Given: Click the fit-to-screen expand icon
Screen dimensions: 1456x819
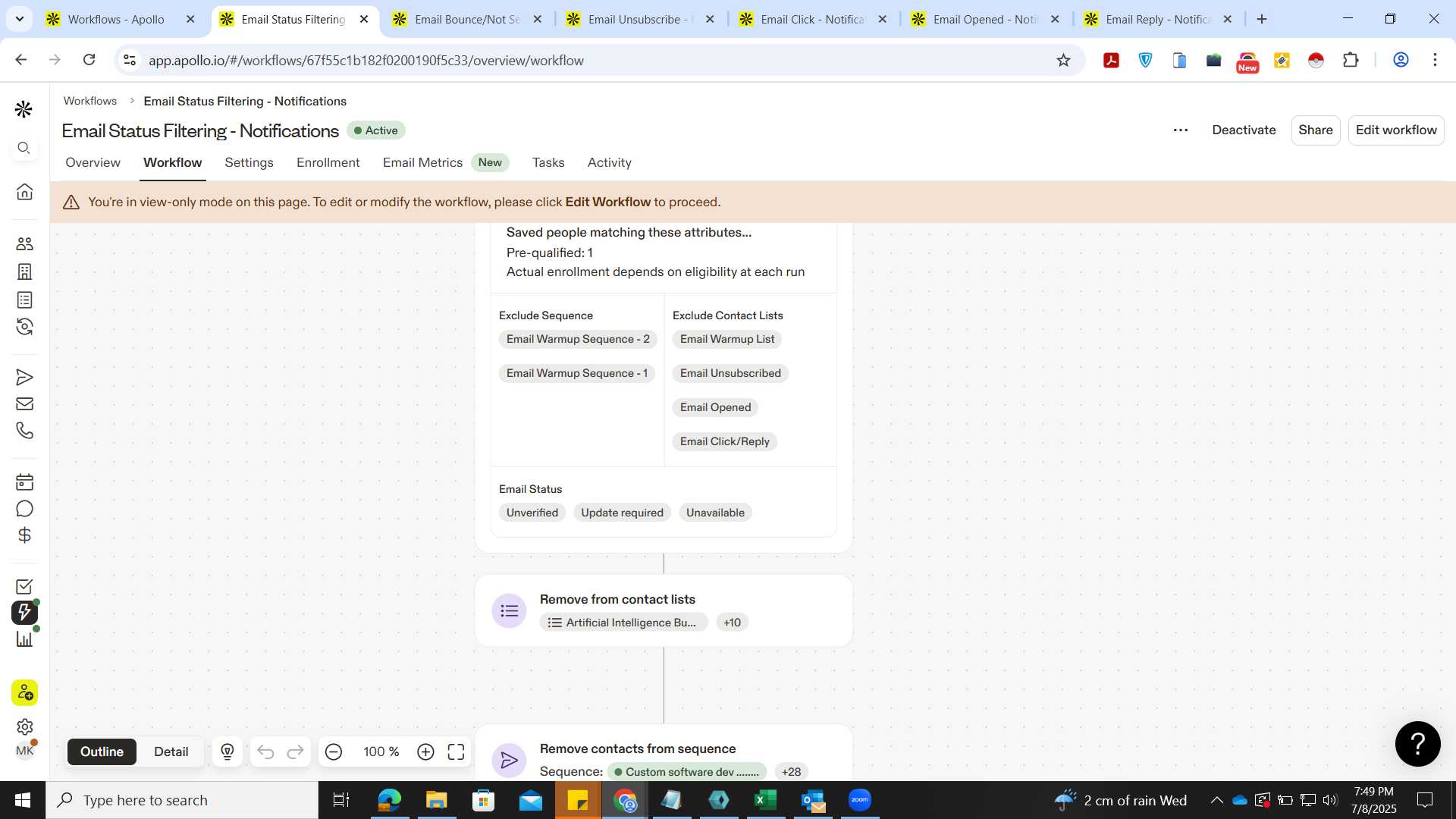Looking at the screenshot, I should pyautogui.click(x=456, y=752).
